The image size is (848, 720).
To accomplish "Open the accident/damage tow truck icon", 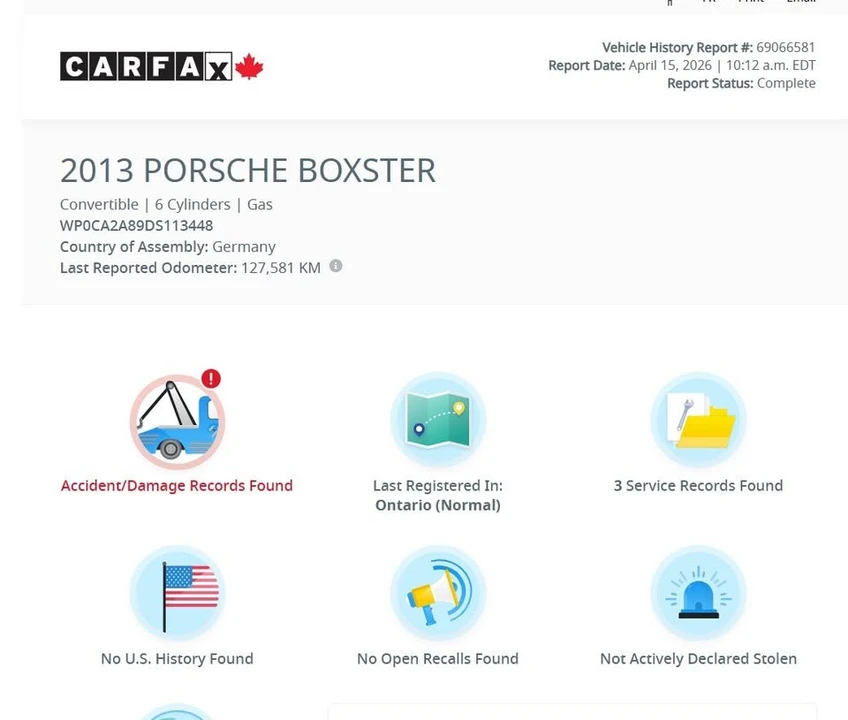I will point(177,422).
